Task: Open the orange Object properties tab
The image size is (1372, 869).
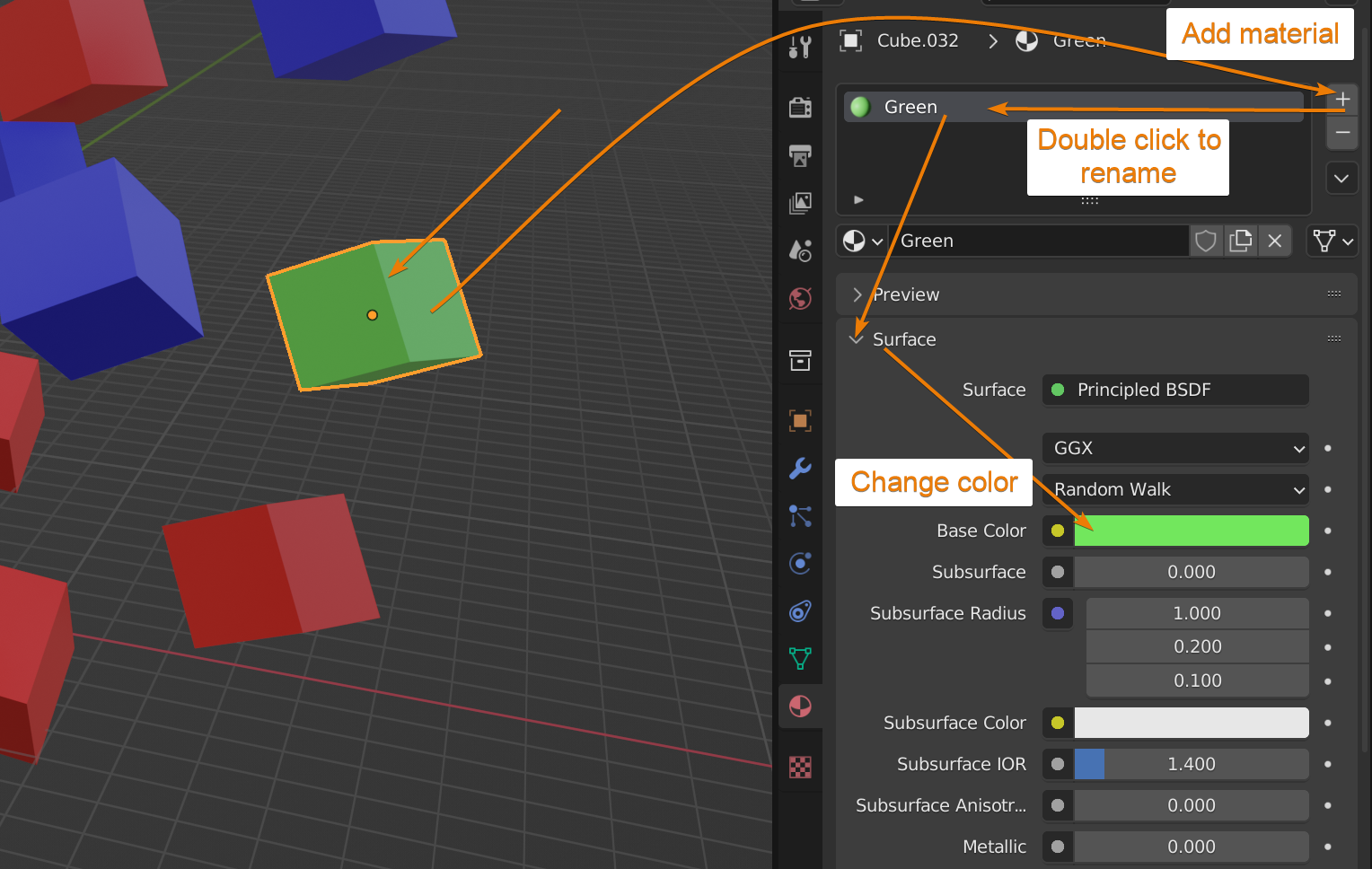Action: (x=800, y=420)
